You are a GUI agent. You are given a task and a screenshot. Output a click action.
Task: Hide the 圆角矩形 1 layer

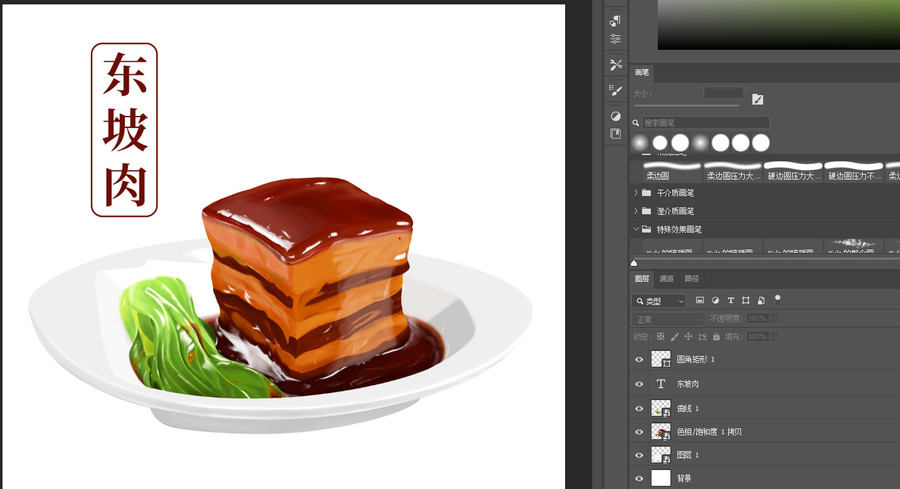639,360
